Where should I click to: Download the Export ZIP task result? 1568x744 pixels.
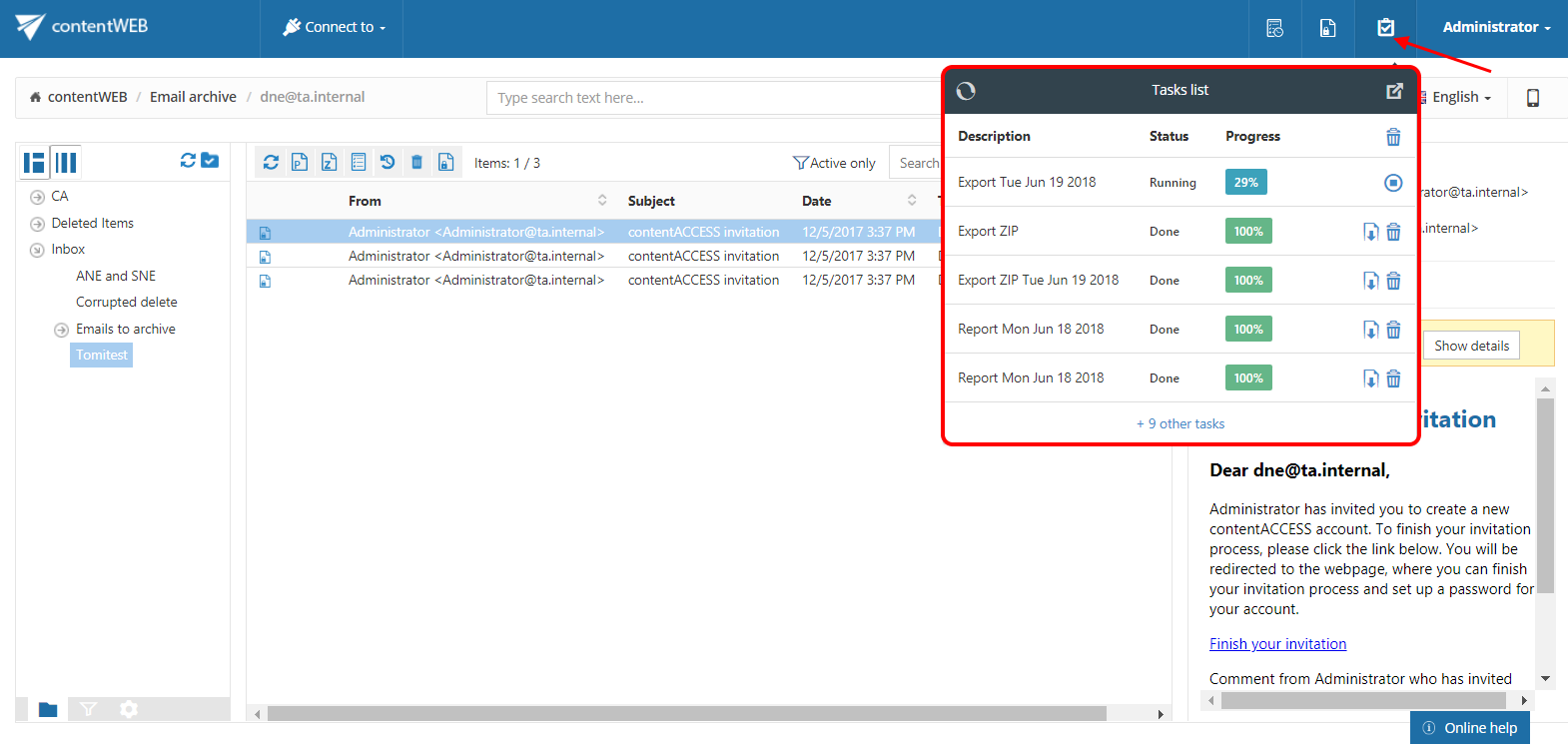(1371, 232)
